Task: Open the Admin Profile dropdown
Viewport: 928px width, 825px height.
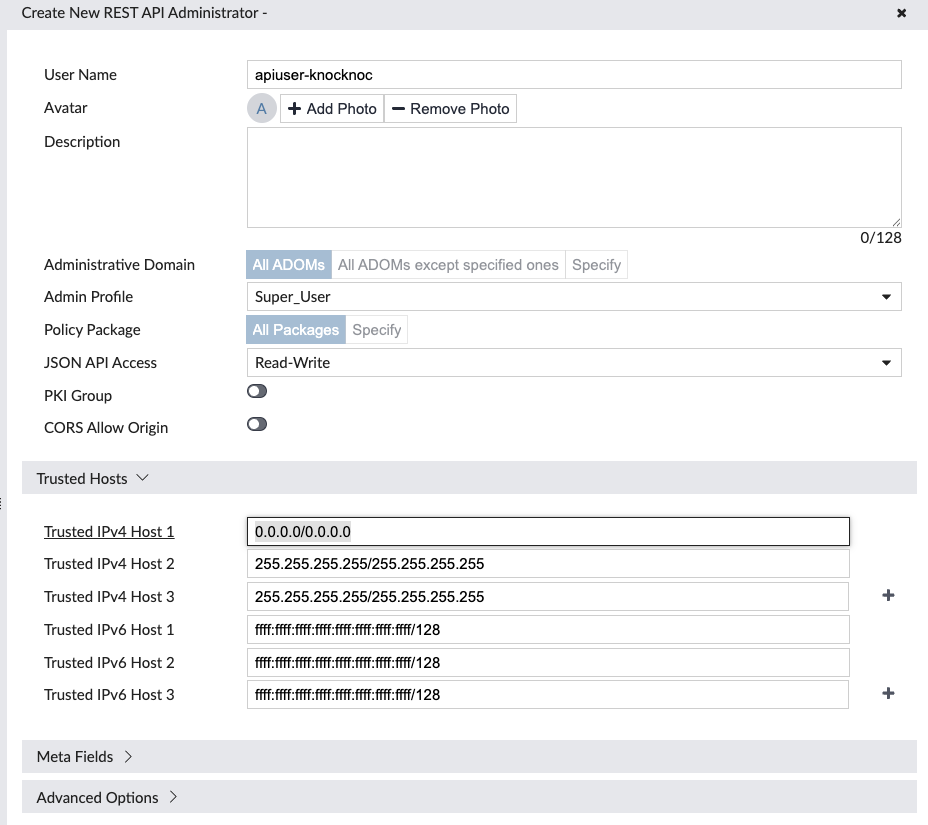Action: click(573, 297)
